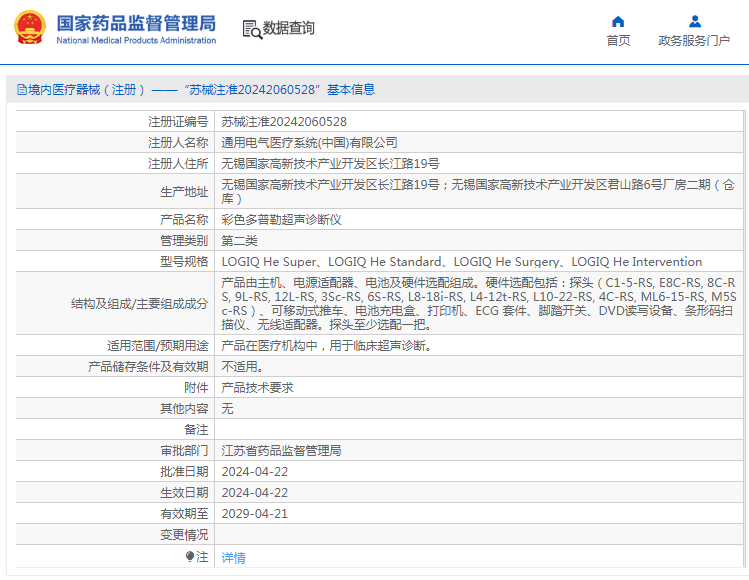This screenshot has height=580, width=749.
Task: Click the 政务服务门户 label
Action: pos(694,41)
